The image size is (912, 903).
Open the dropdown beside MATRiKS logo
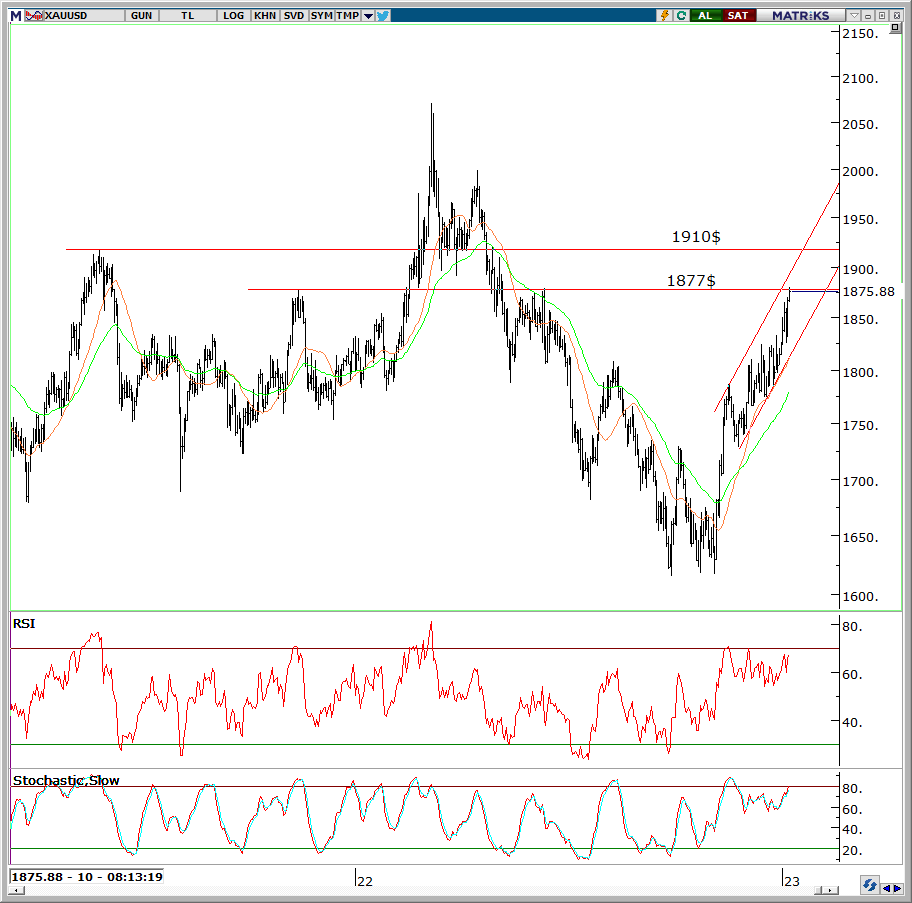pyautogui.click(x=854, y=15)
